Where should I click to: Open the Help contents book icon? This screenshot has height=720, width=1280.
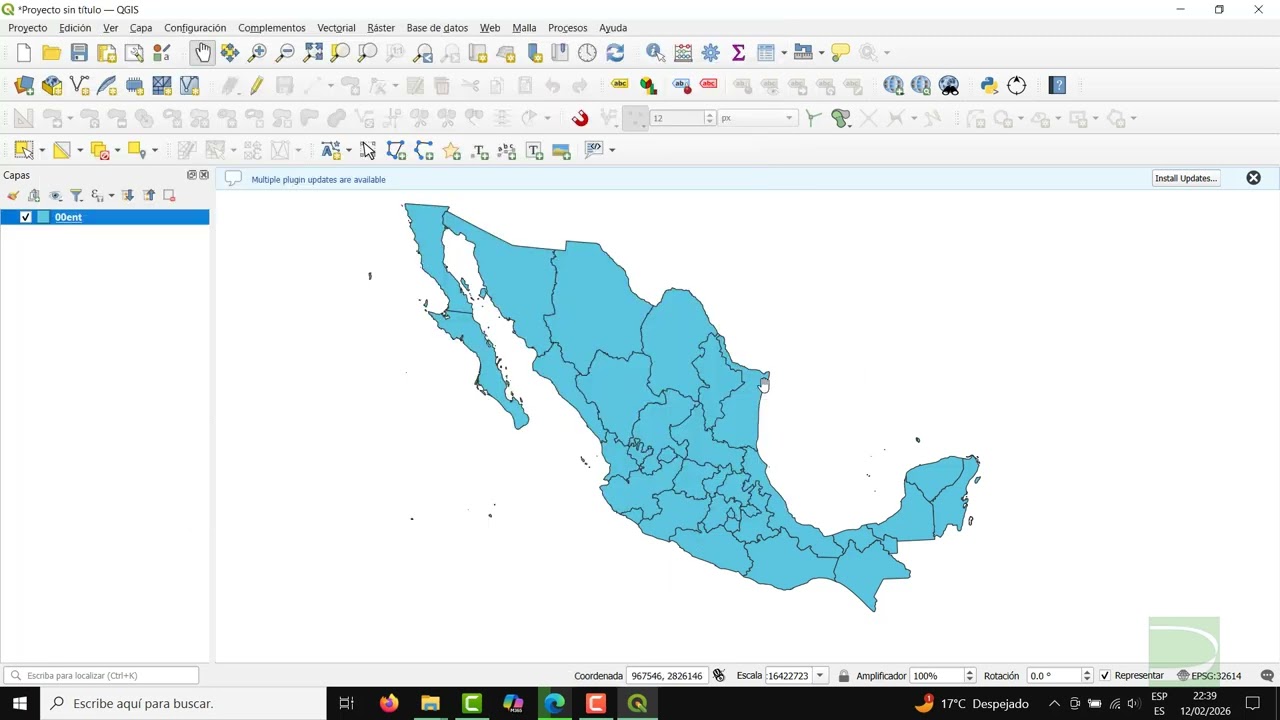pyautogui.click(x=1057, y=86)
